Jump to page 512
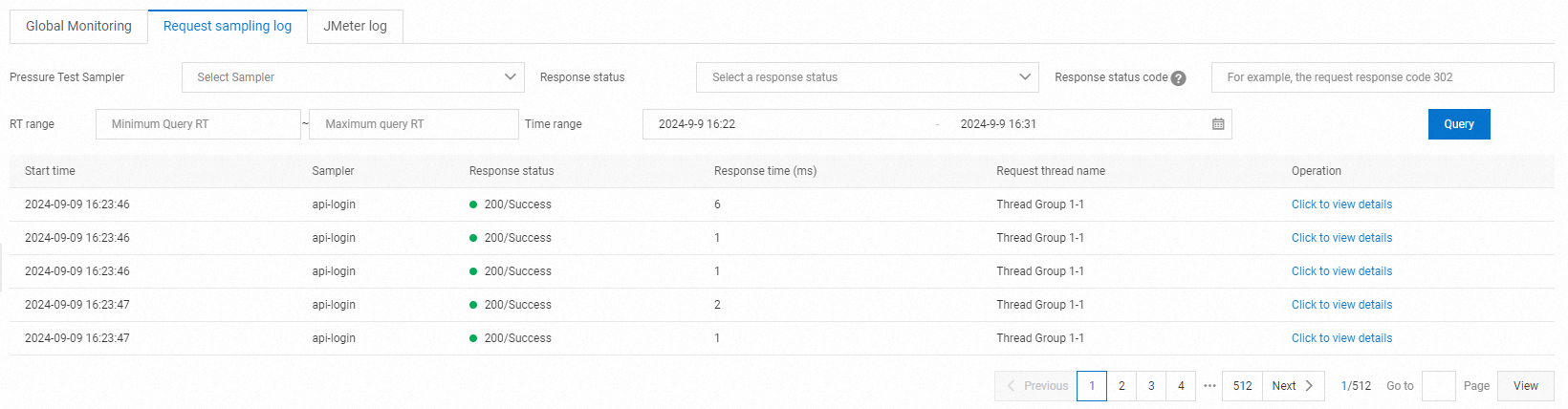This screenshot has height=409, width=1568. 1242,386
